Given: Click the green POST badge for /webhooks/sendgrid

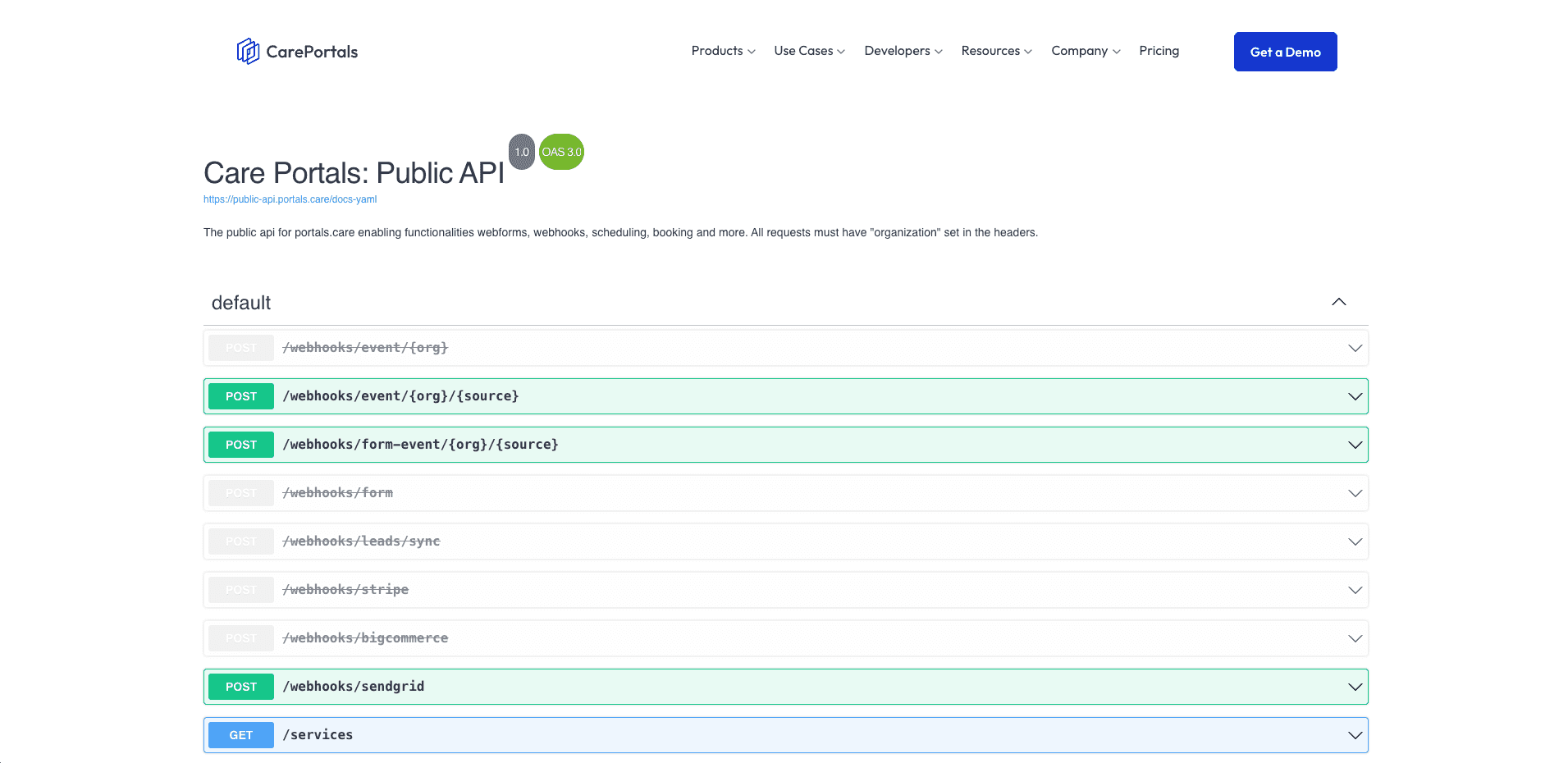Looking at the screenshot, I should pos(241,687).
